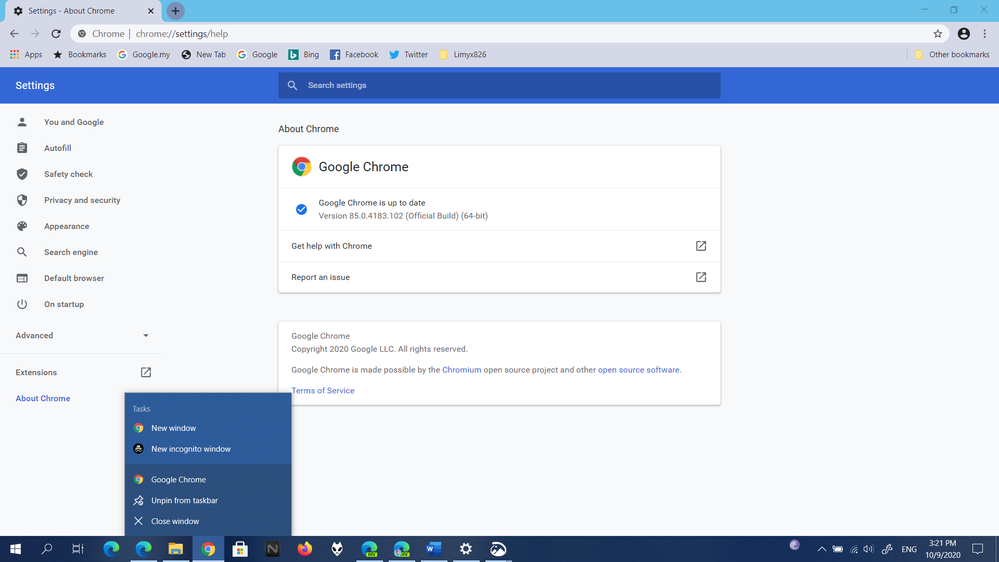Image resolution: width=999 pixels, height=562 pixels.
Task: Open the taskbar volume control
Action: click(x=868, y=549)
